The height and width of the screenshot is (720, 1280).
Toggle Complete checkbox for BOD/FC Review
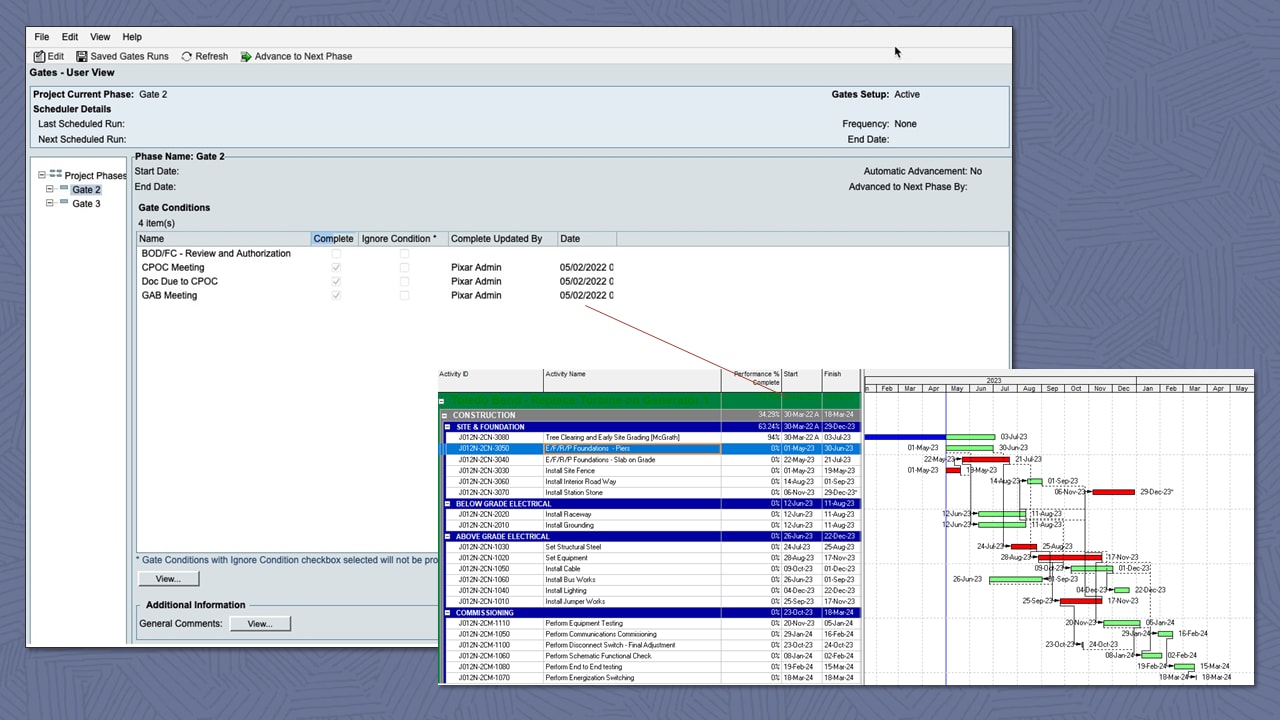(336, 254)
